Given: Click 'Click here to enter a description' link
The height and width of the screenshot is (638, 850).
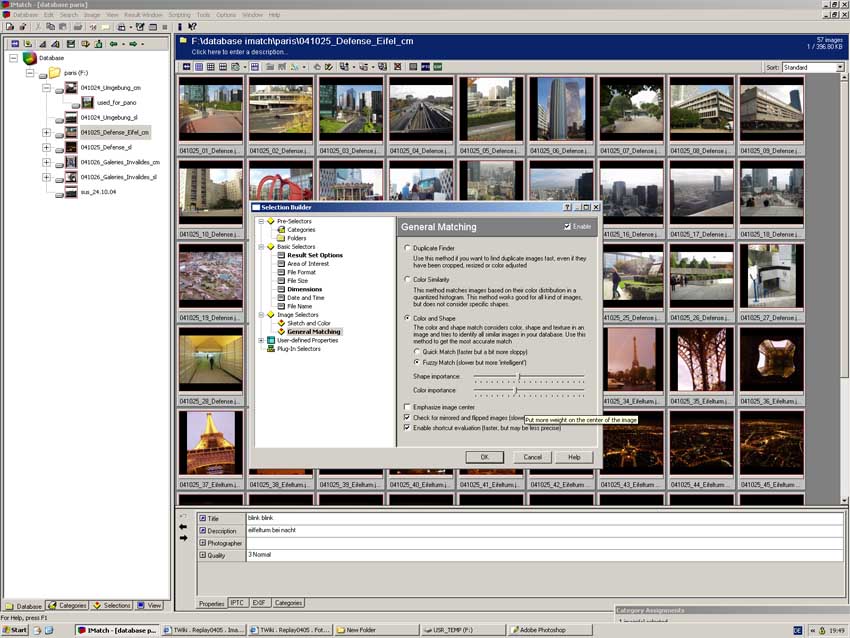Looking at the screenshot, I should [239, 52].
